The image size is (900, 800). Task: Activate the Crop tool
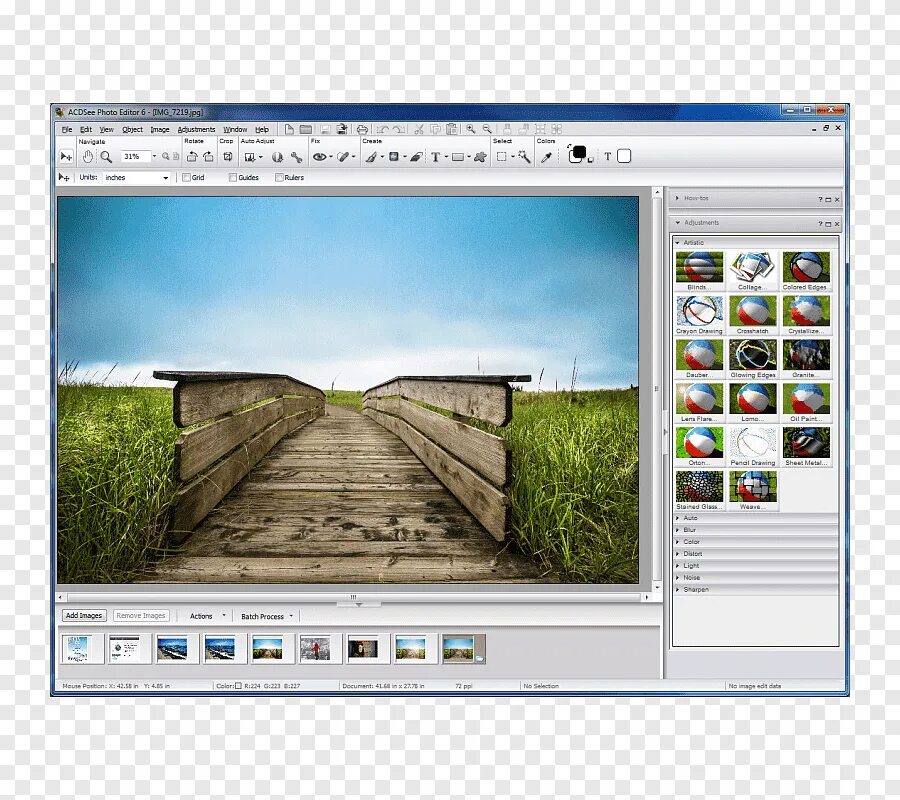pyautogui.click(x=228, y=156)
